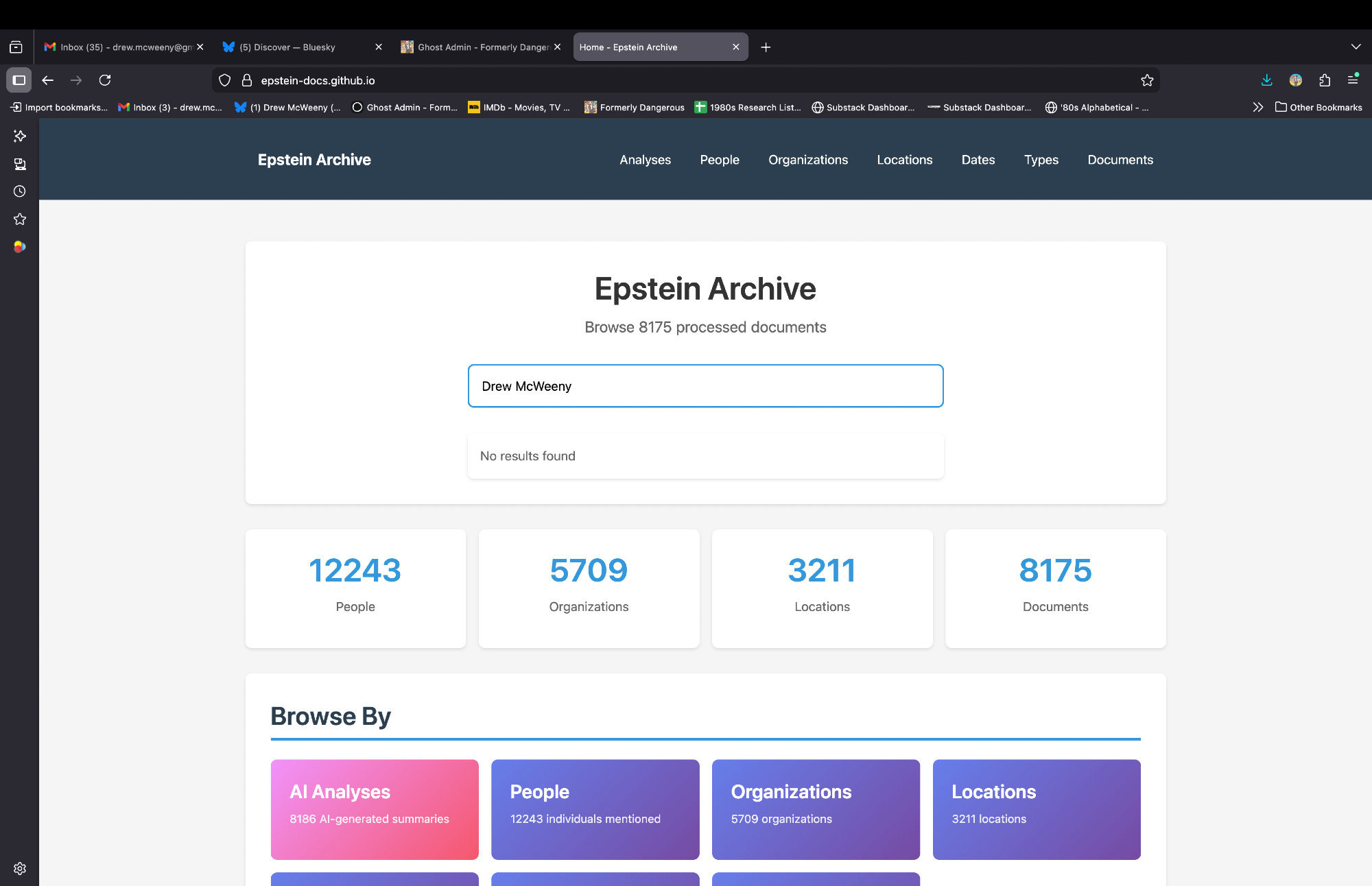Open sidebar settings gear icon
The image size is (1372, 886).
(20, 868)
